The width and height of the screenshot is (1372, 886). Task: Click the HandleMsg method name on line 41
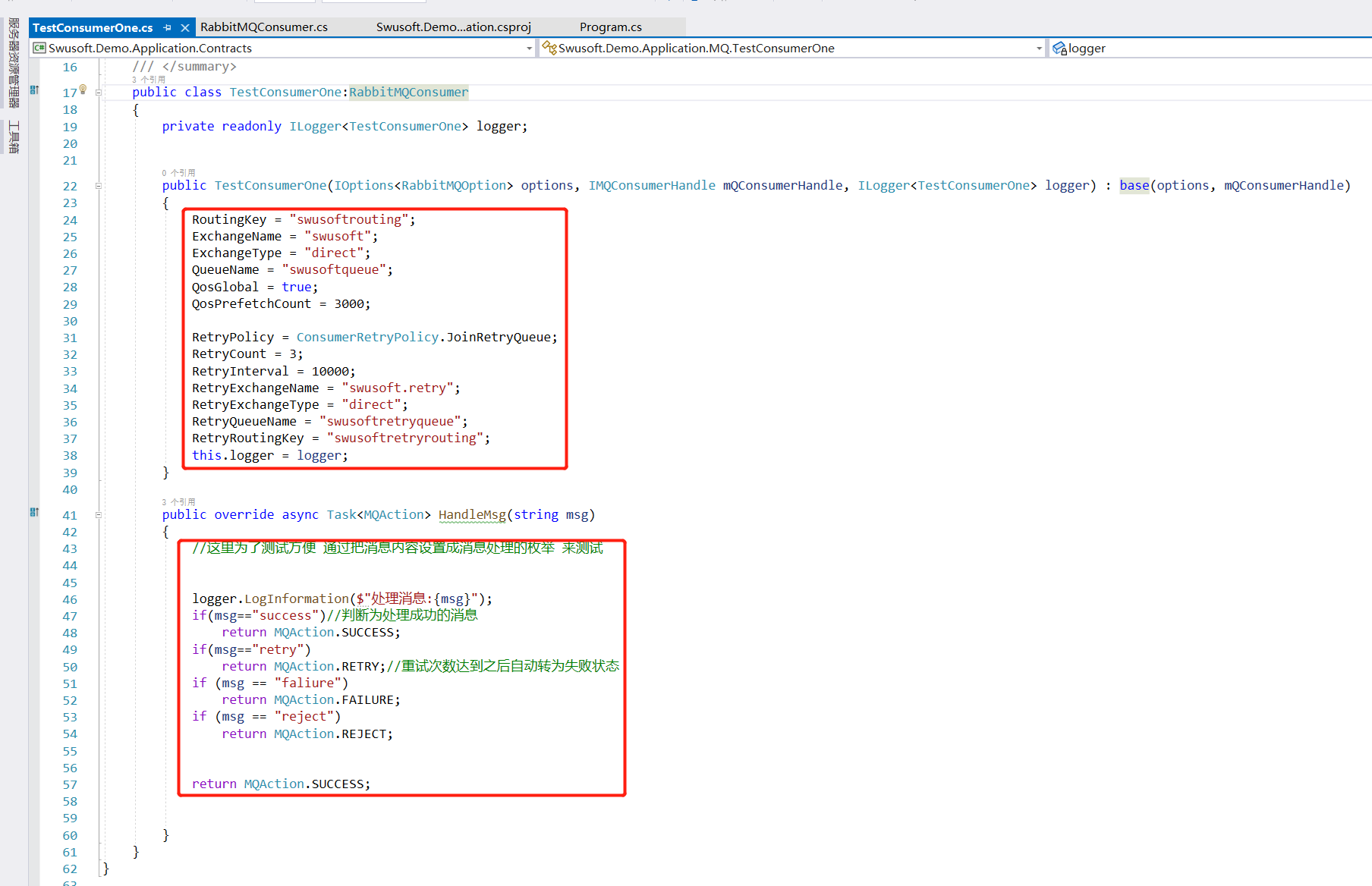tap(472, 514)
